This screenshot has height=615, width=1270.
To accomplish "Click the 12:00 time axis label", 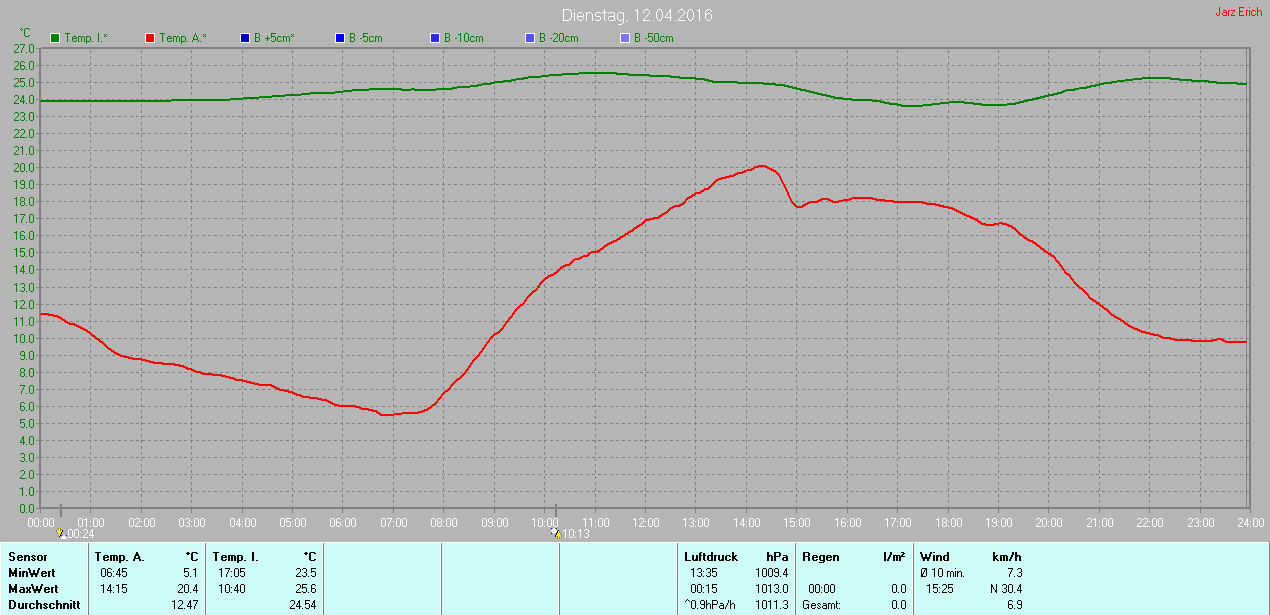I will [646, 522].
